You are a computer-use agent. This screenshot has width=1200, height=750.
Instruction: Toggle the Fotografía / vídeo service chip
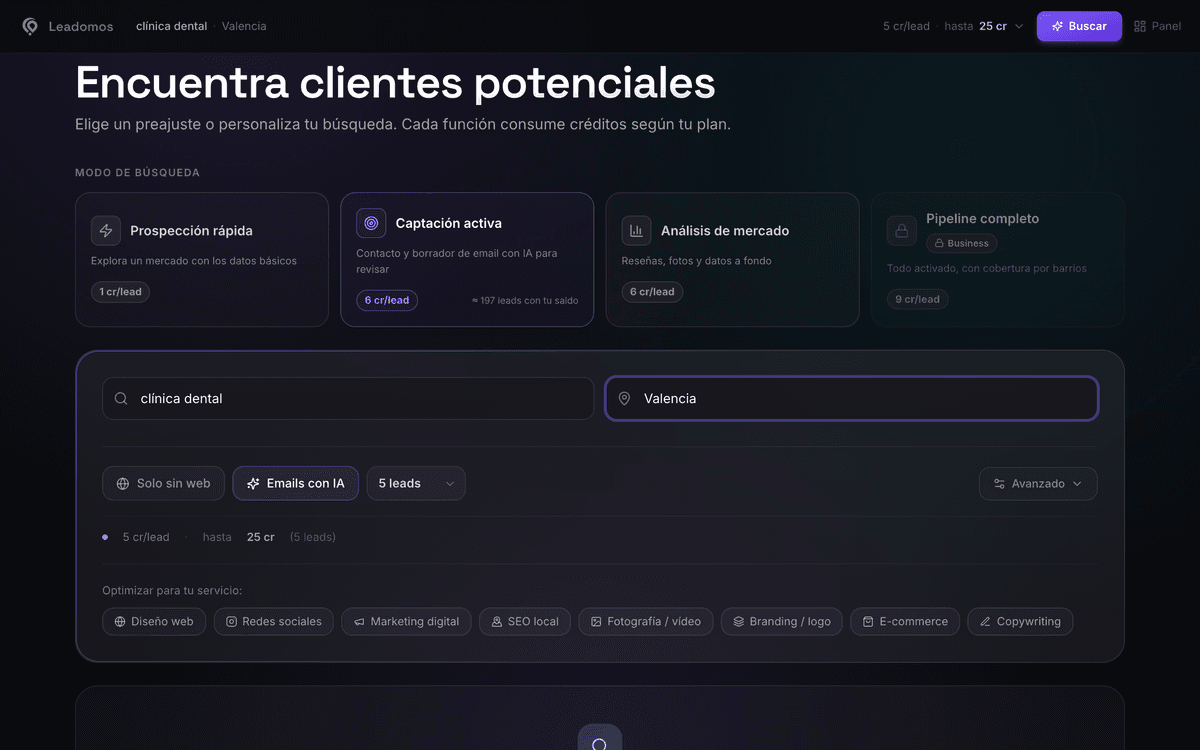coord(645,621)
